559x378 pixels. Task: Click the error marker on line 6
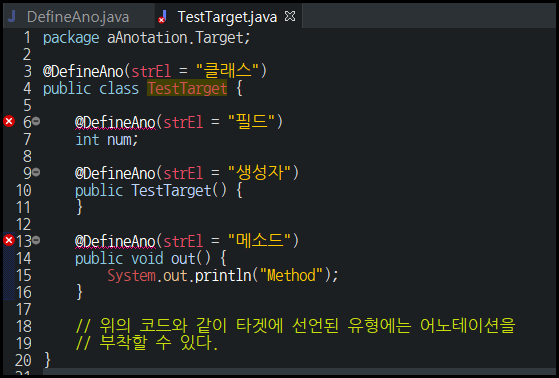tap(9, 122)
